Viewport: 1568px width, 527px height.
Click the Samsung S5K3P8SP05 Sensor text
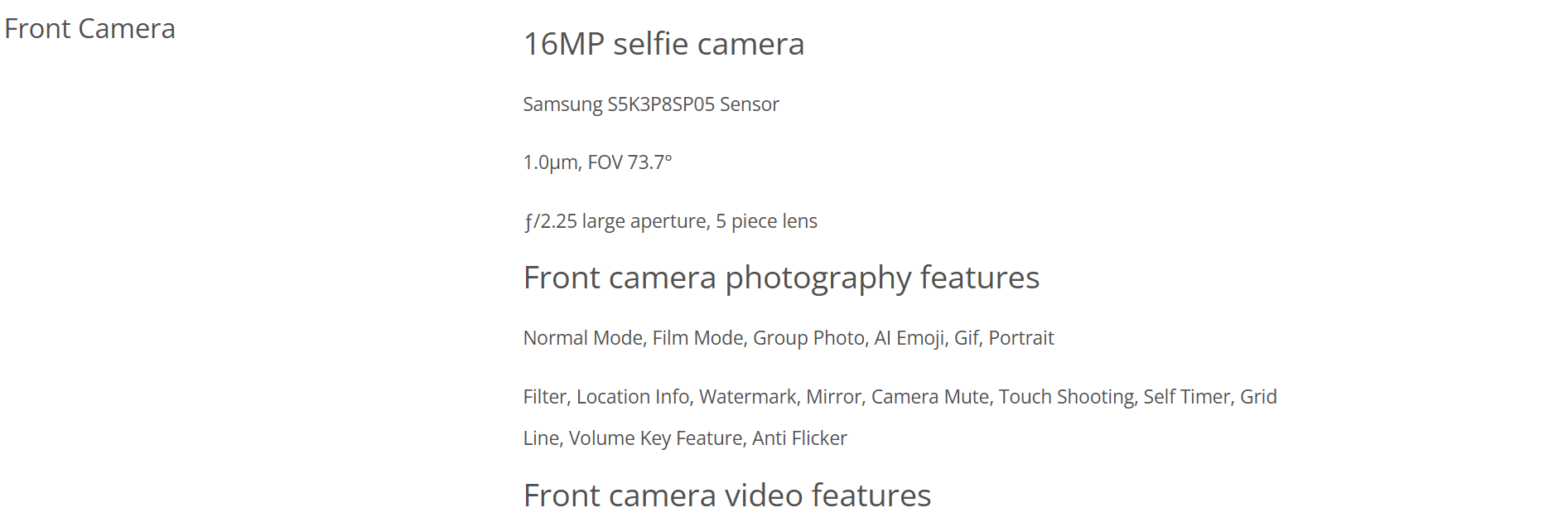coord(651,104)
